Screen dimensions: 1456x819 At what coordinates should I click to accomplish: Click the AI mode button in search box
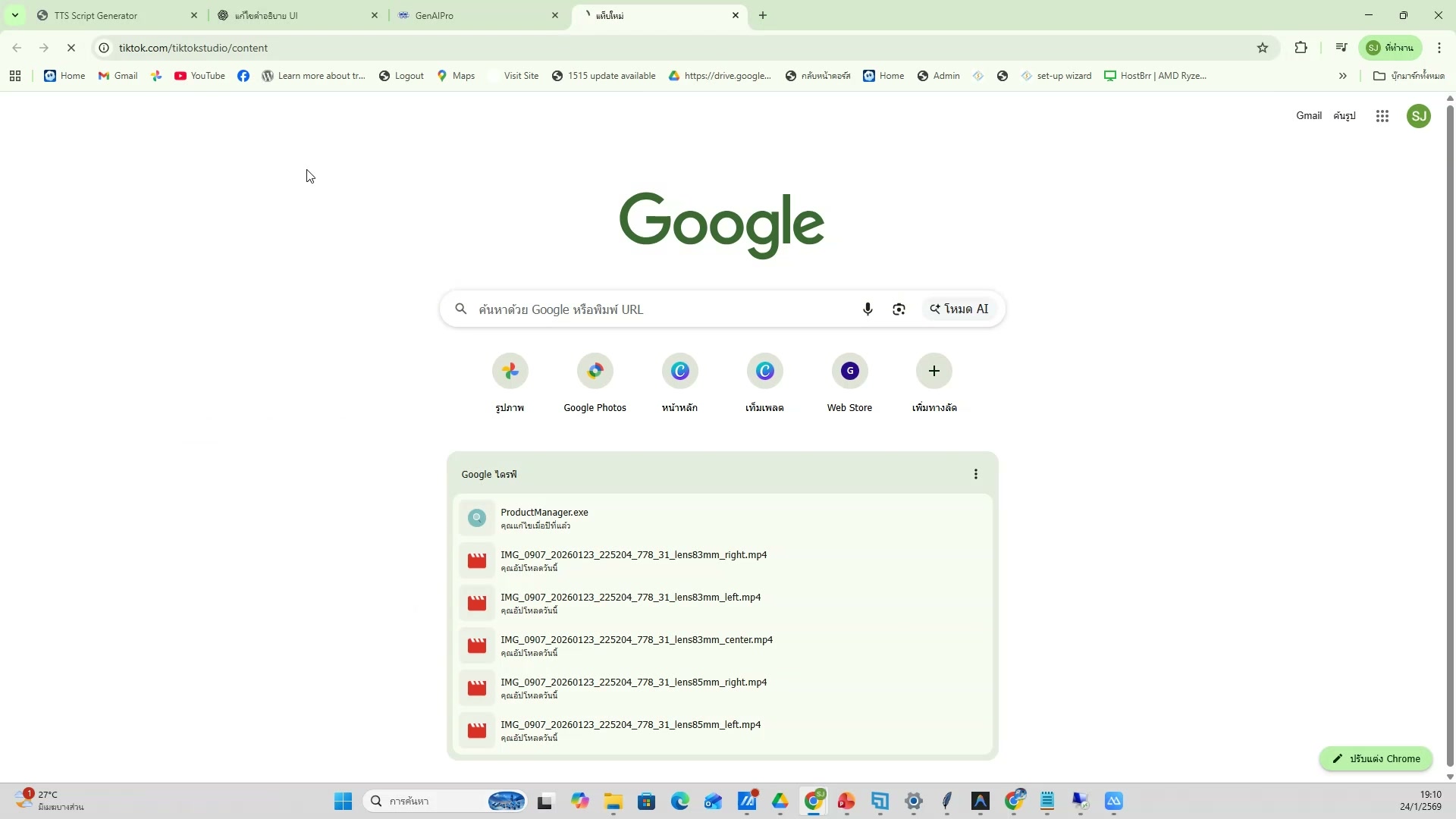[959, 309]
